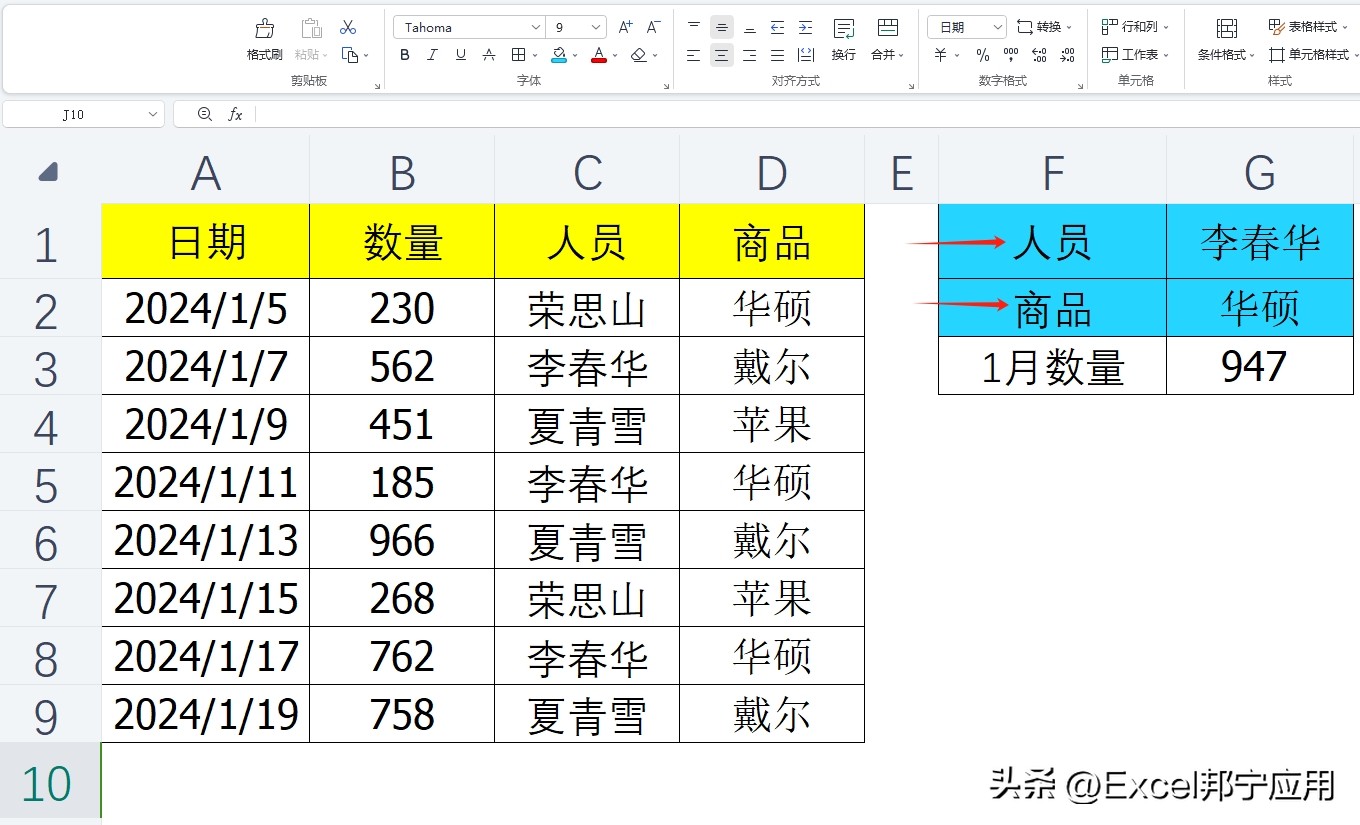The height and width of the screenshot is (825, 1360).
Task: Click the decrease decimal places icon
Action: tap(1068, 55)
